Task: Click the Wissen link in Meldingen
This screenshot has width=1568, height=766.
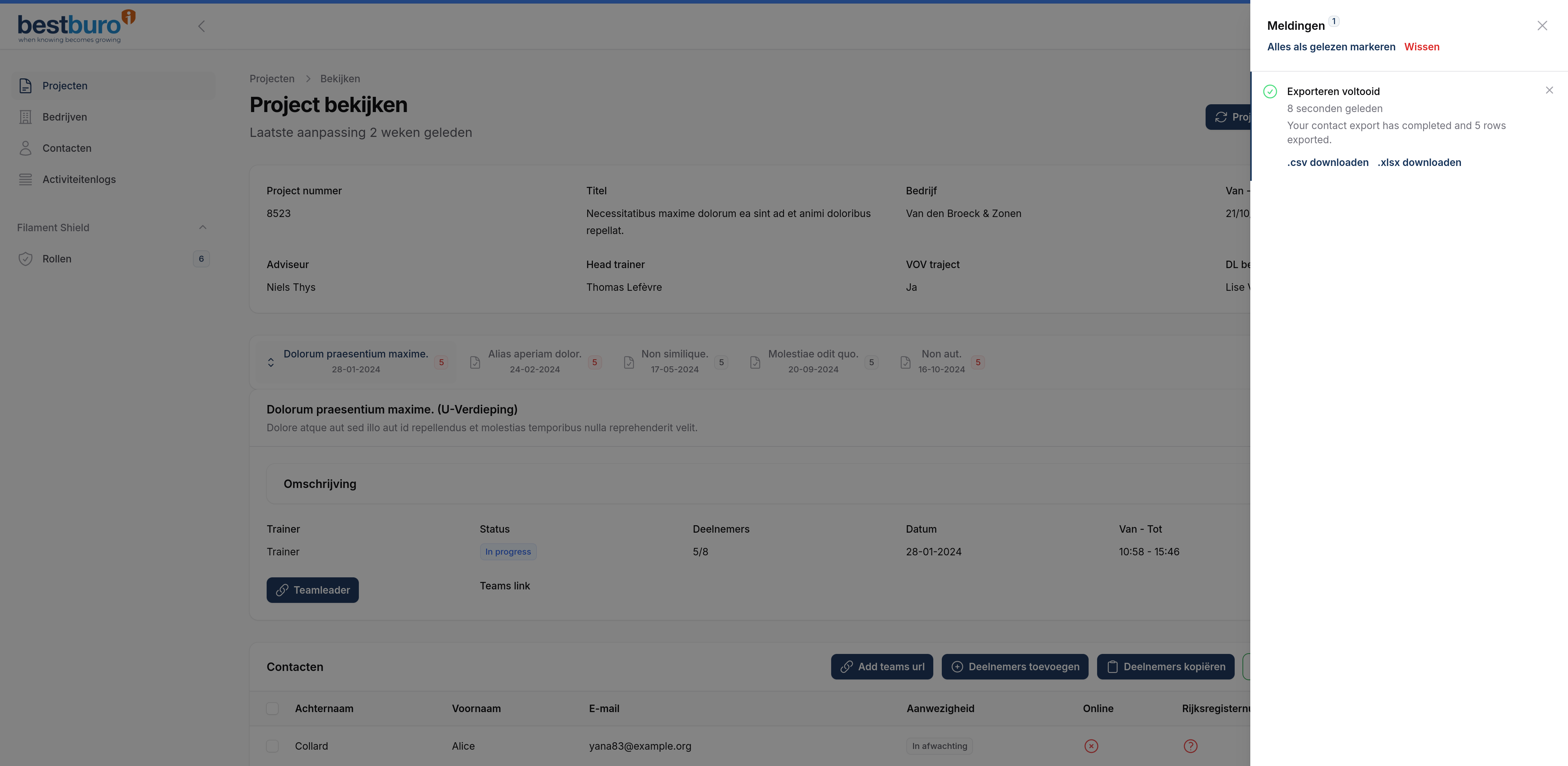Action: tap(1421, 47)
